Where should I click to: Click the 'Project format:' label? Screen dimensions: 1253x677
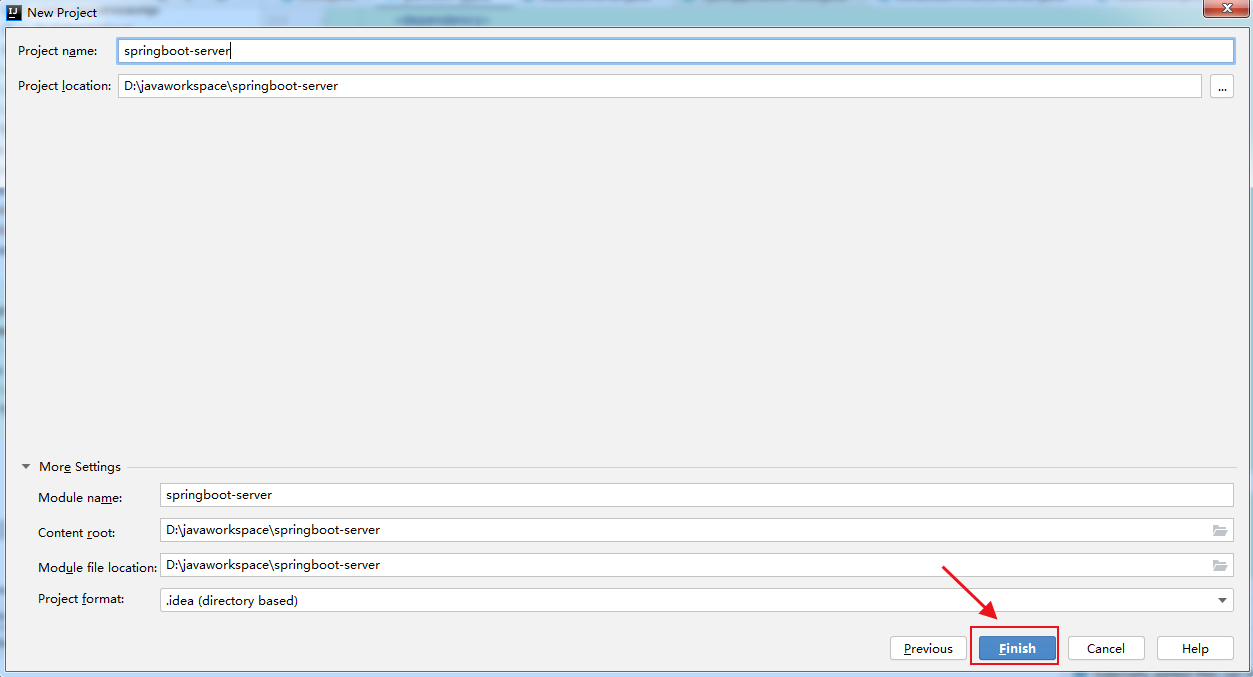coord(81,599)
